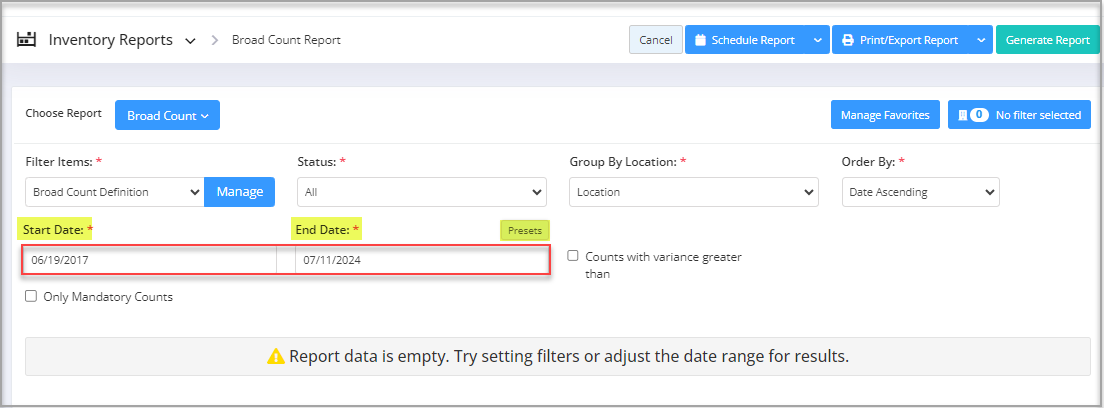Click the calendar icon on Schedule Report
The height and width of the screenshot is (408, 1104).
click(700, 40)
